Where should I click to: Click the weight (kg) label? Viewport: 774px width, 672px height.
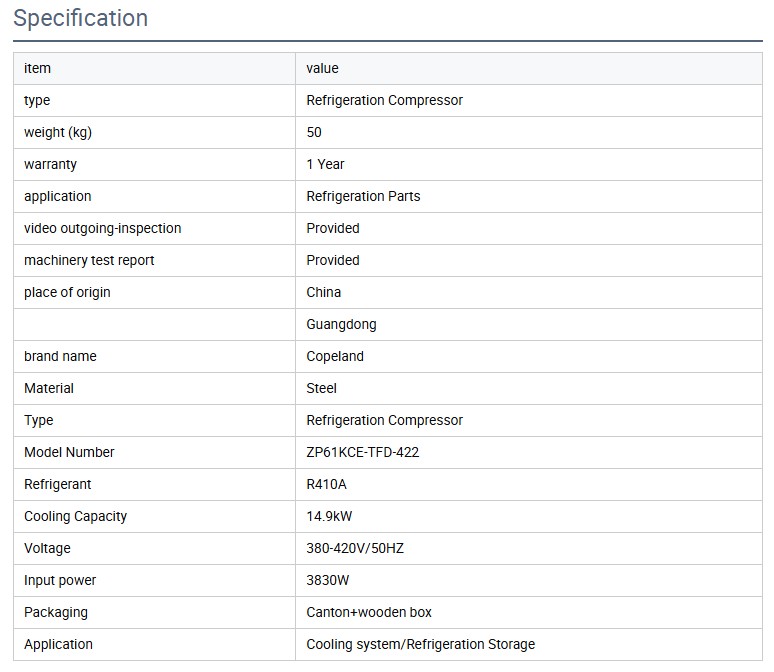tap(58, 132)
